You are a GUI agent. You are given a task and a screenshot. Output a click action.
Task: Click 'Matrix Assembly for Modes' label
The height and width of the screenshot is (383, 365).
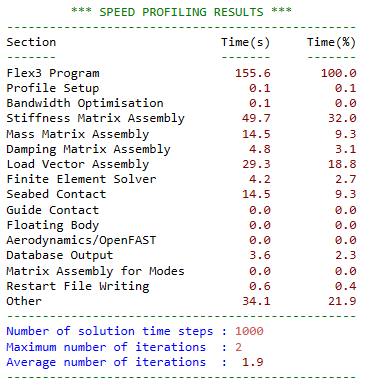tap(96, 271)
